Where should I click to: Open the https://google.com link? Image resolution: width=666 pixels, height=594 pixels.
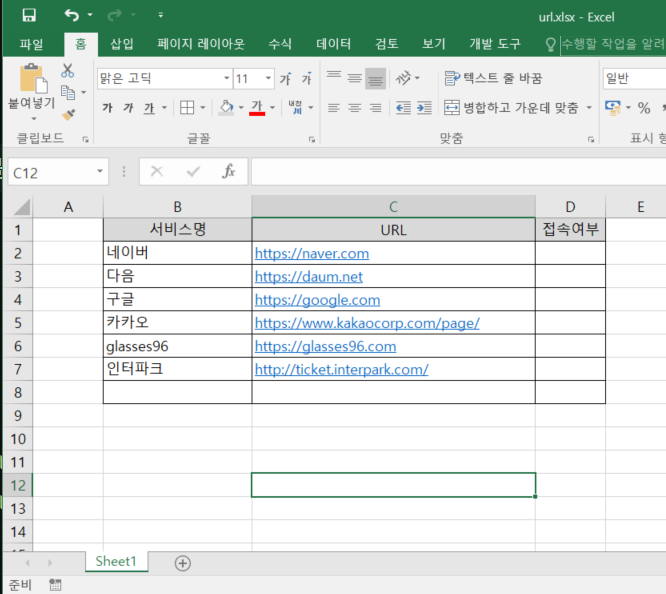(317, 300)
